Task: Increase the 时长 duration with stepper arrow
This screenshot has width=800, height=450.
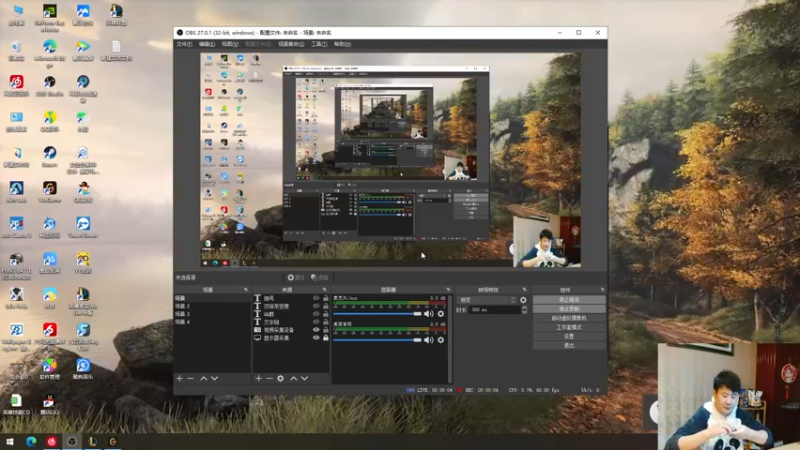Action: (x=524, y=308)
